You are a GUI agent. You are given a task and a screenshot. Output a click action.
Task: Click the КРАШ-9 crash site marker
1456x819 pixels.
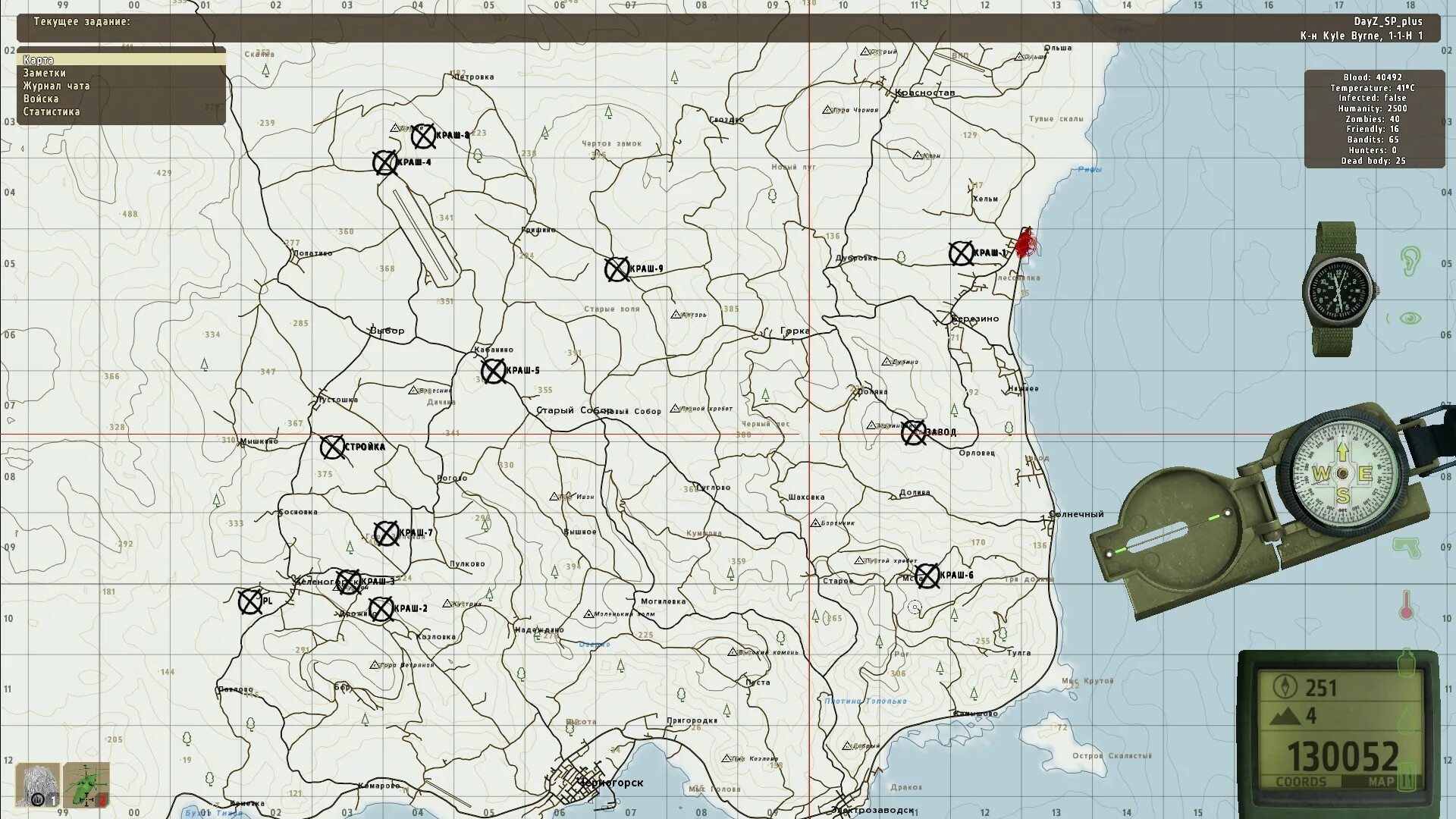coord(617,269)
